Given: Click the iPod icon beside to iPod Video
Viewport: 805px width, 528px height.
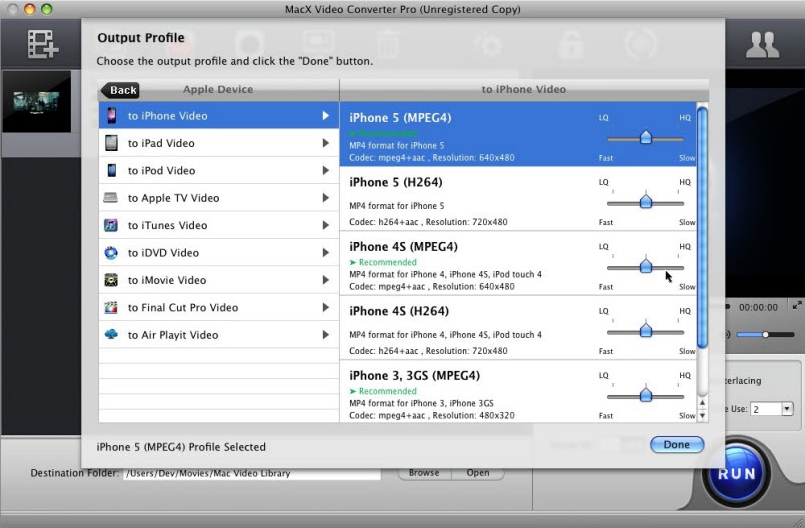Looking at the screenshot, I should coord(110,171).
